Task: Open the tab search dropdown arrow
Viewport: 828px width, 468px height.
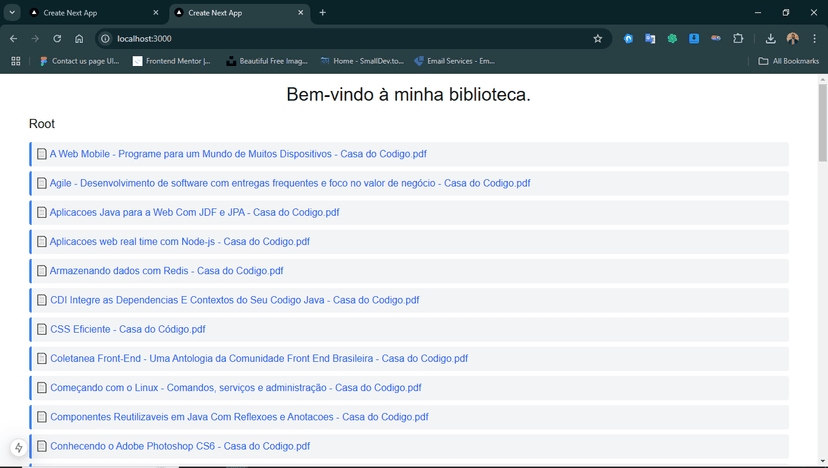Action: tap(12, 12)
